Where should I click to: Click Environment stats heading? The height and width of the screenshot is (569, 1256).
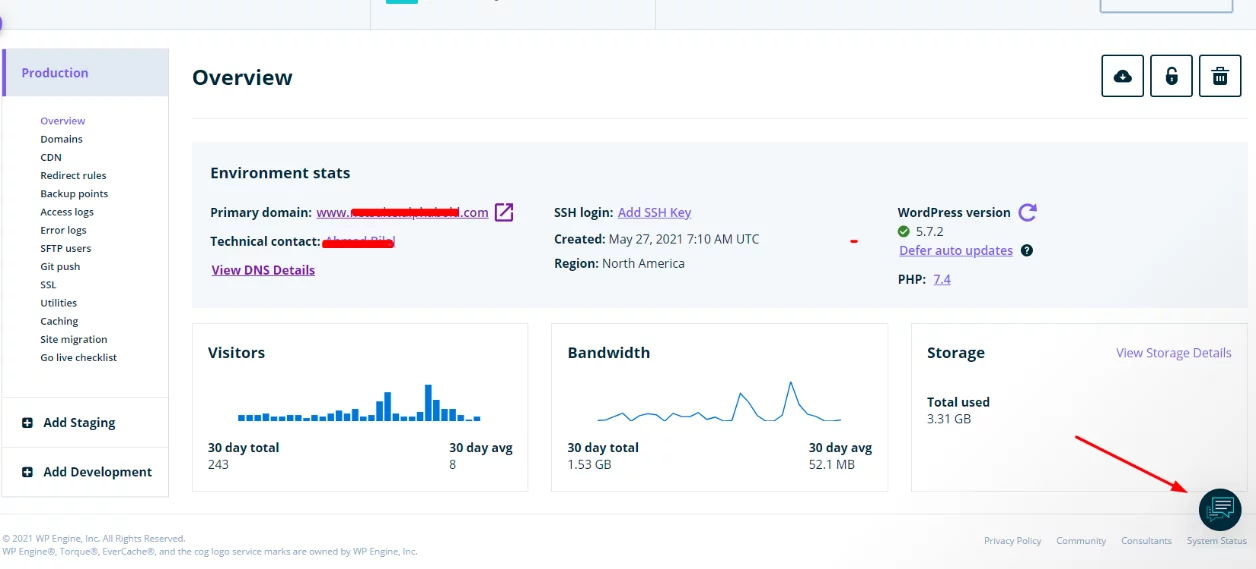point(280,173)
